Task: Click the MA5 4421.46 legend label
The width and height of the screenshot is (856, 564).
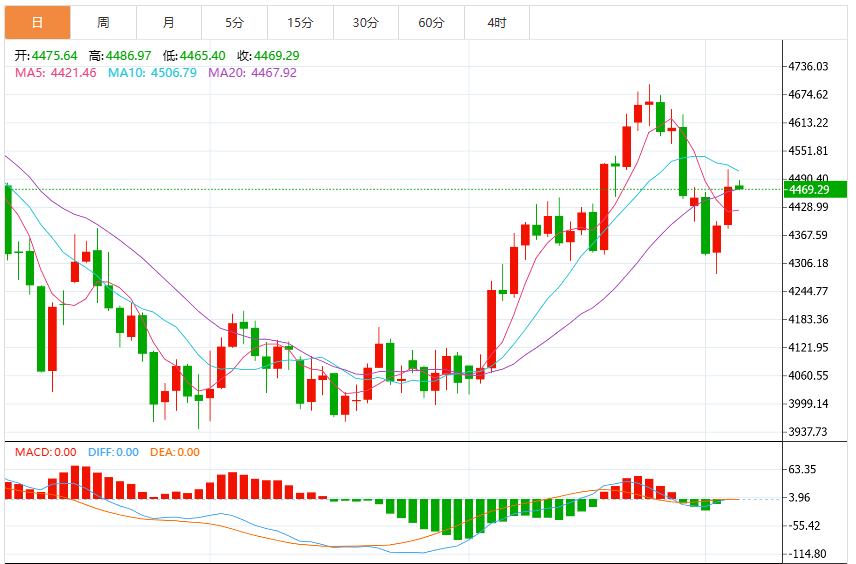Action: click(56, 73)
